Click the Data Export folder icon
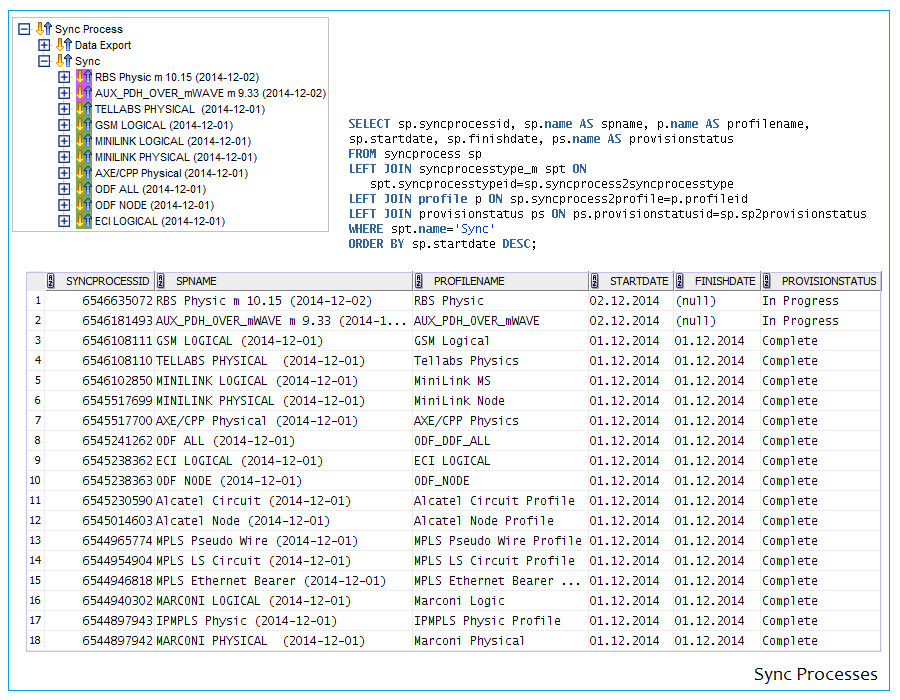This screenshot has height=700, width=900. (x=64, y=45)
